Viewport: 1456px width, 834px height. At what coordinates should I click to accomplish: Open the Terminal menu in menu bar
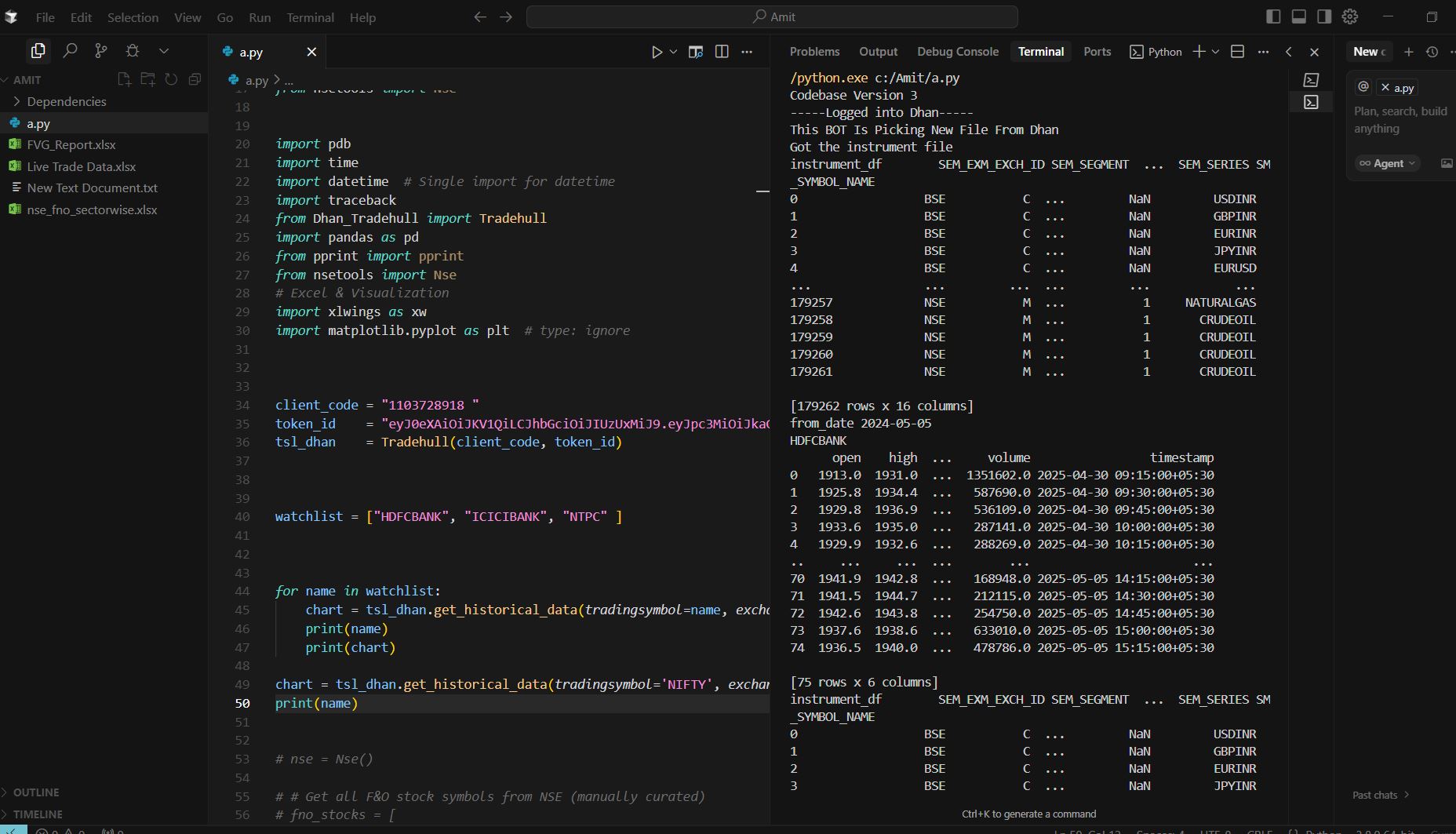pos(310,17)
